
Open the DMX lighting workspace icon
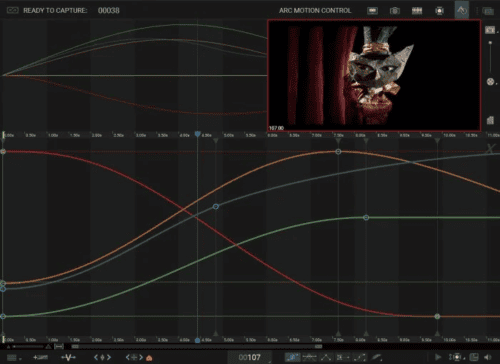[440, 11]
